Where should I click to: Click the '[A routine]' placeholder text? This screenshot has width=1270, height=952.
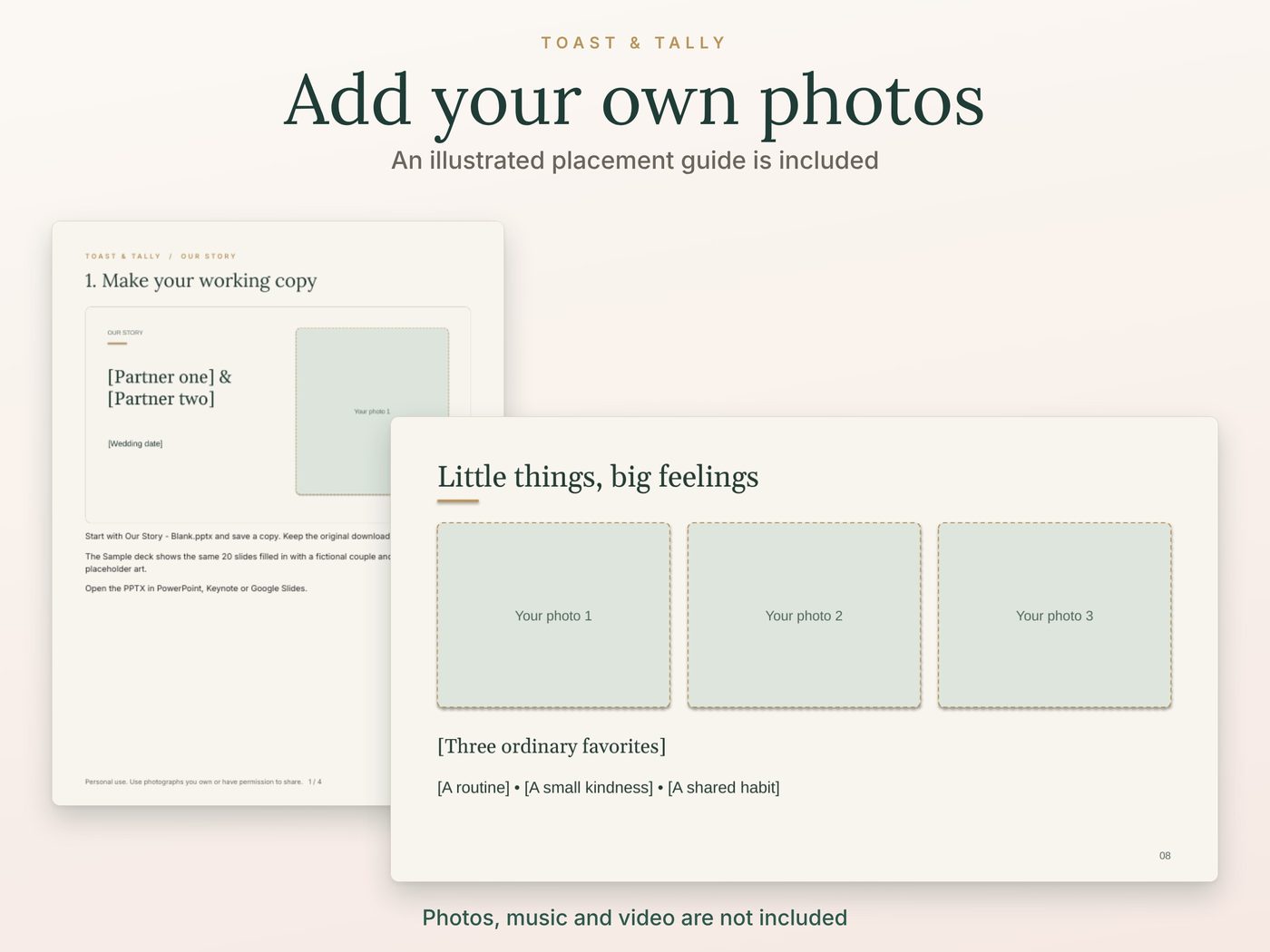click(x=474, y=788)
